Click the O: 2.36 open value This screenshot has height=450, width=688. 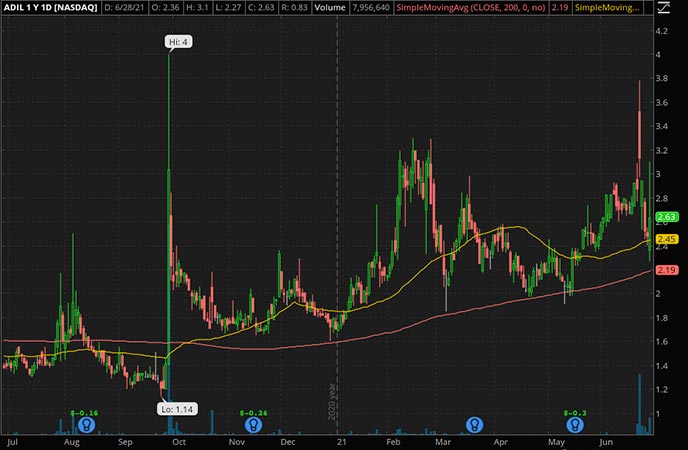coord(164,7)
